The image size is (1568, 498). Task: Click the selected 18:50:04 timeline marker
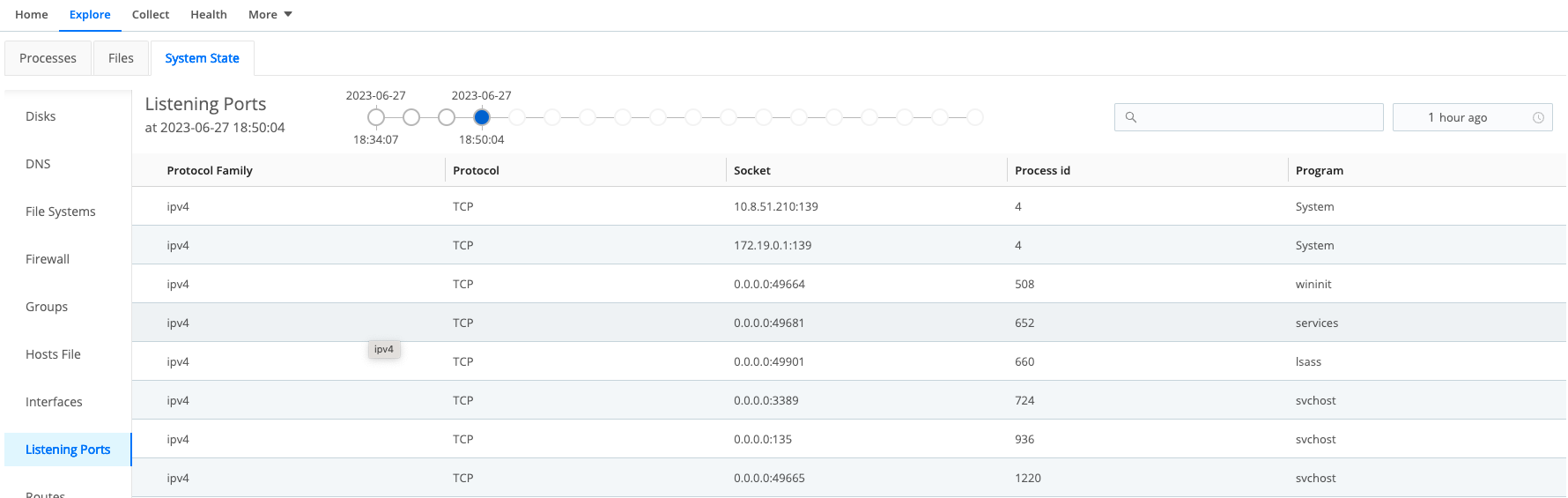482,117
